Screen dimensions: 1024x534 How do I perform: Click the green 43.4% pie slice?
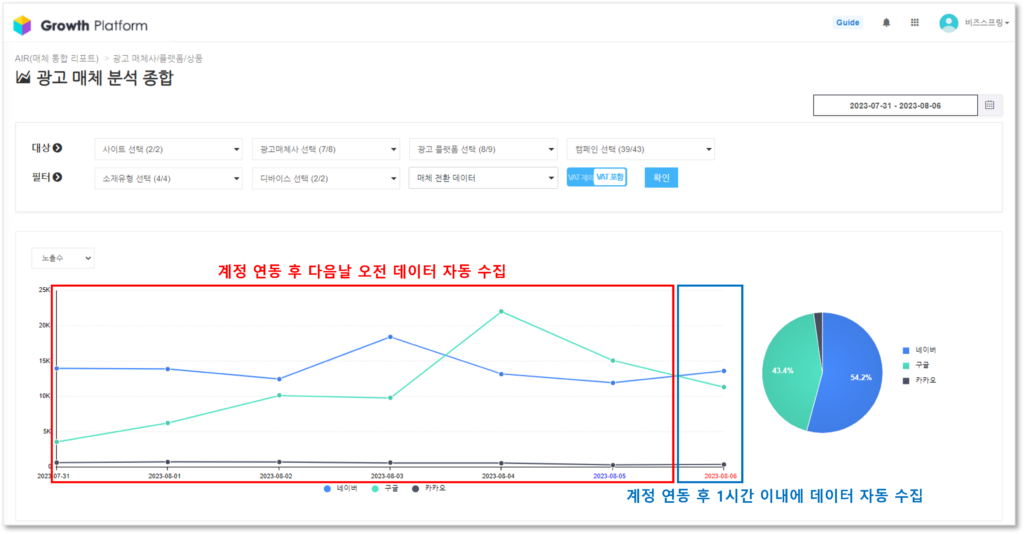coord(787,372)
